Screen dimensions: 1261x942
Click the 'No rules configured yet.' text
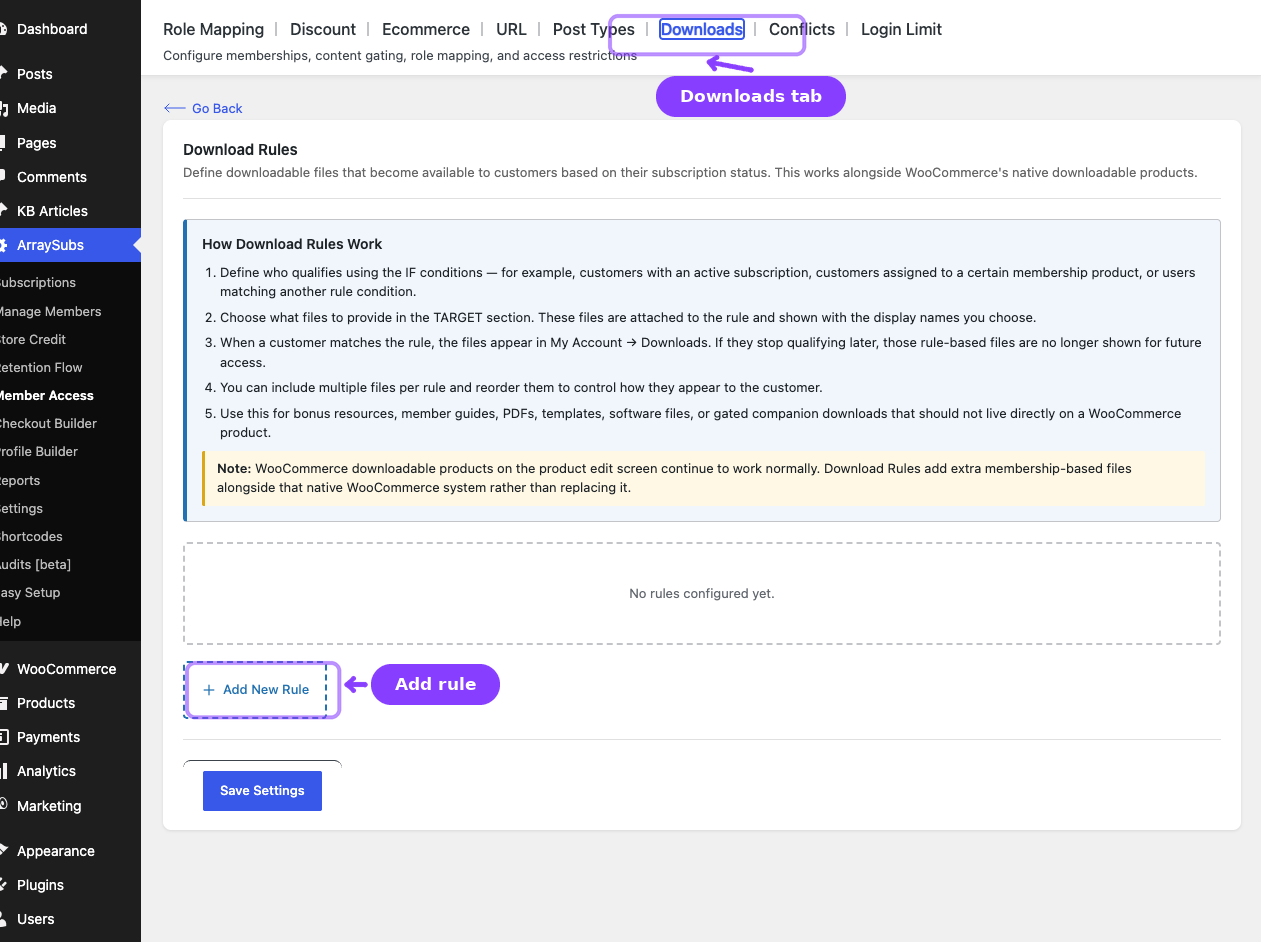702,594
